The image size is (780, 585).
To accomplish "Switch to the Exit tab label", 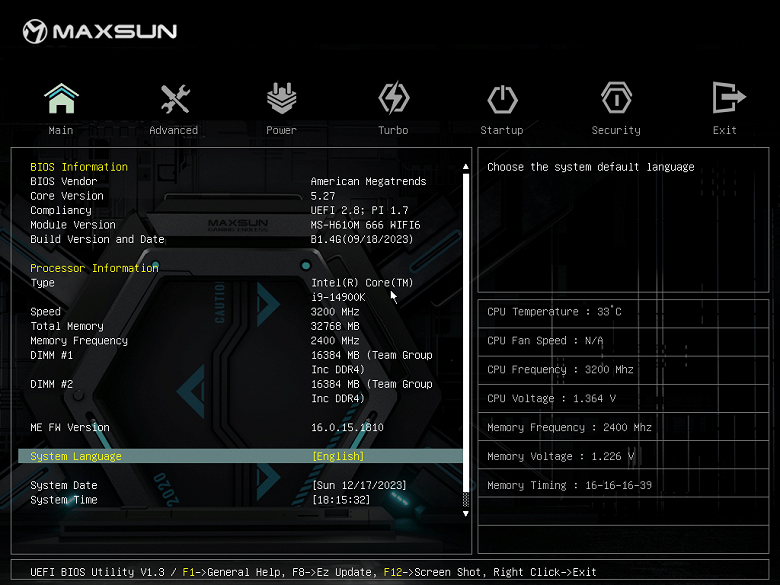I will click(x=724, y=130).
